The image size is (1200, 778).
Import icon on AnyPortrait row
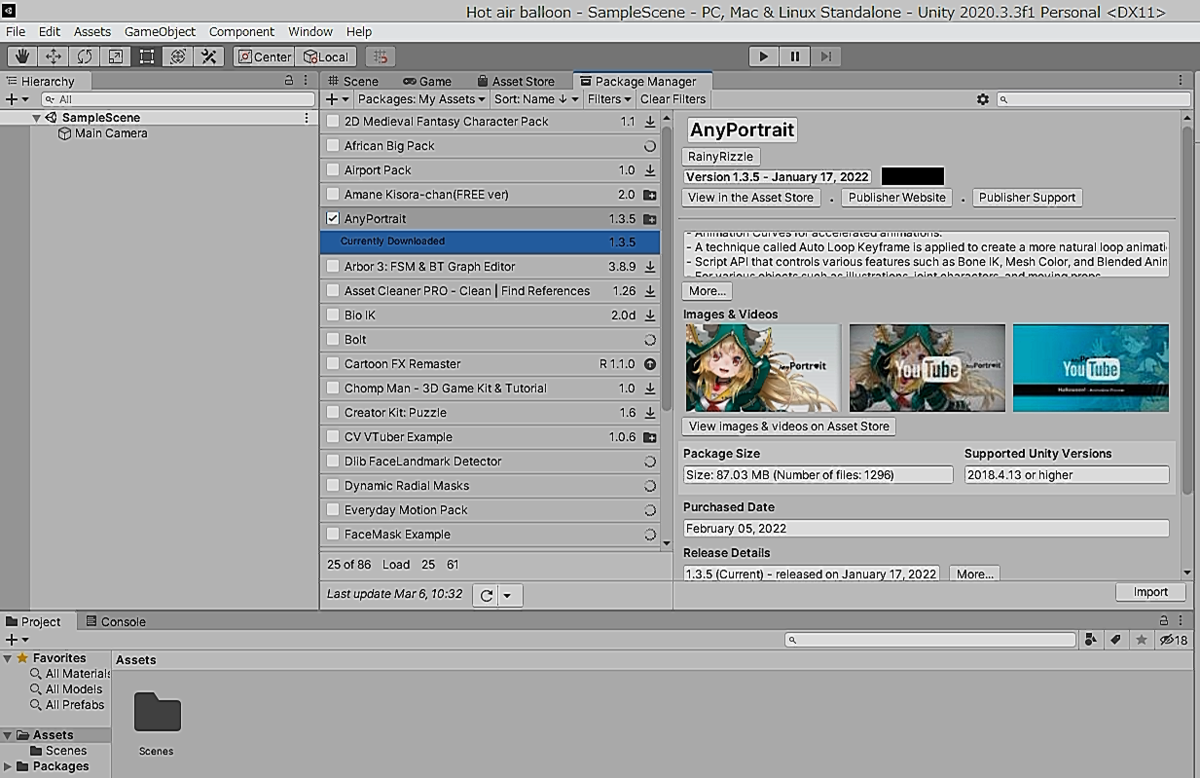pos(650,218)
